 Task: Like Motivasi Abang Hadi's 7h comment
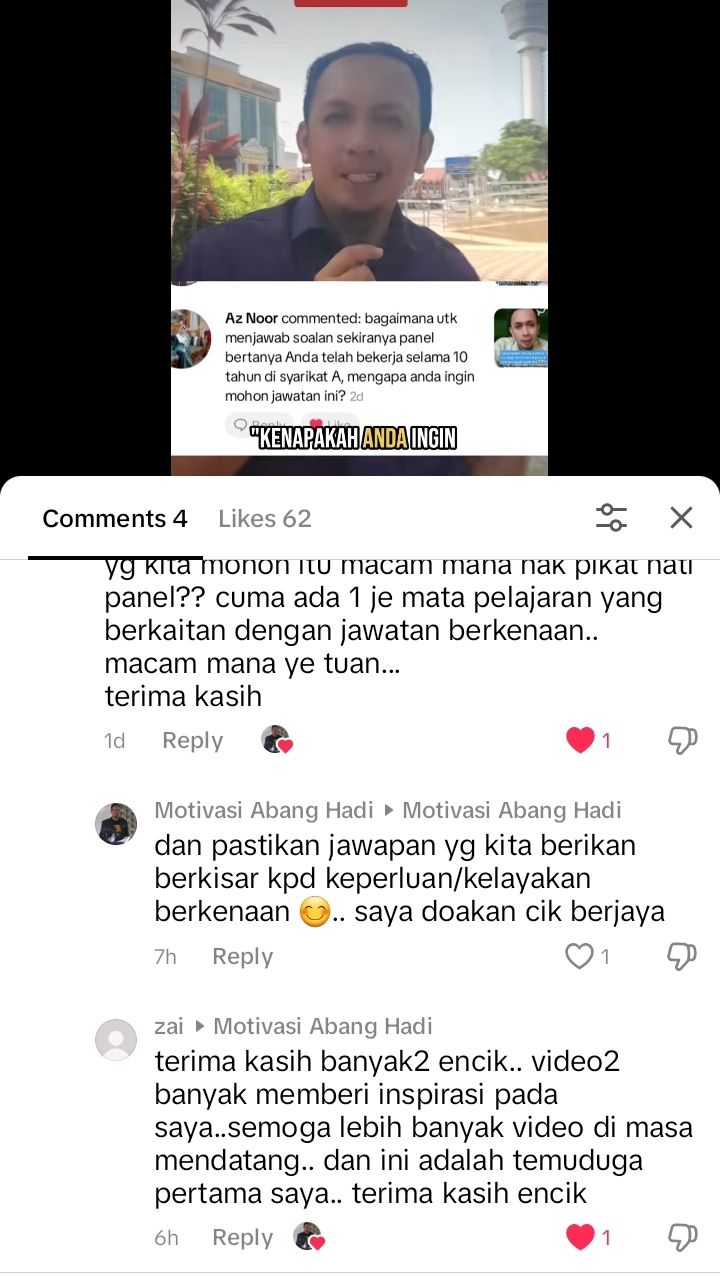(x=580, y=956)
